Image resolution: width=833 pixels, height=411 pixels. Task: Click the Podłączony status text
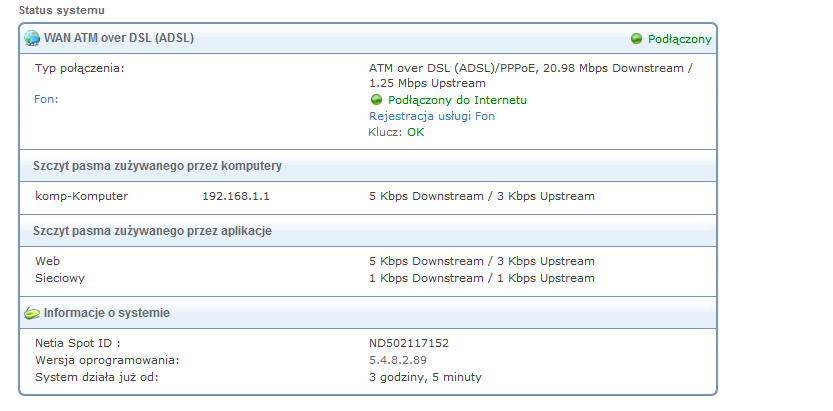[679, 39]
